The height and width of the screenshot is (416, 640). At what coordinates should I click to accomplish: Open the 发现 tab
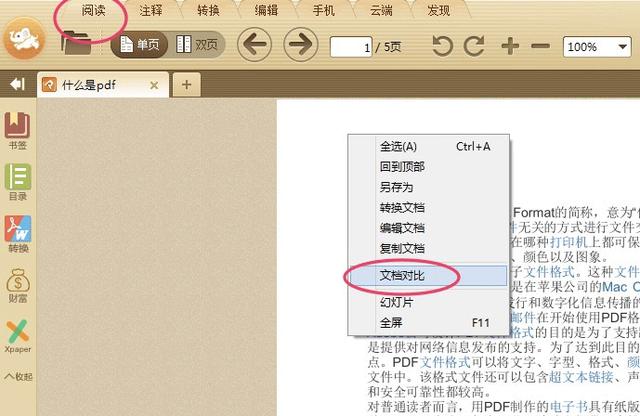tap(439, 10)
